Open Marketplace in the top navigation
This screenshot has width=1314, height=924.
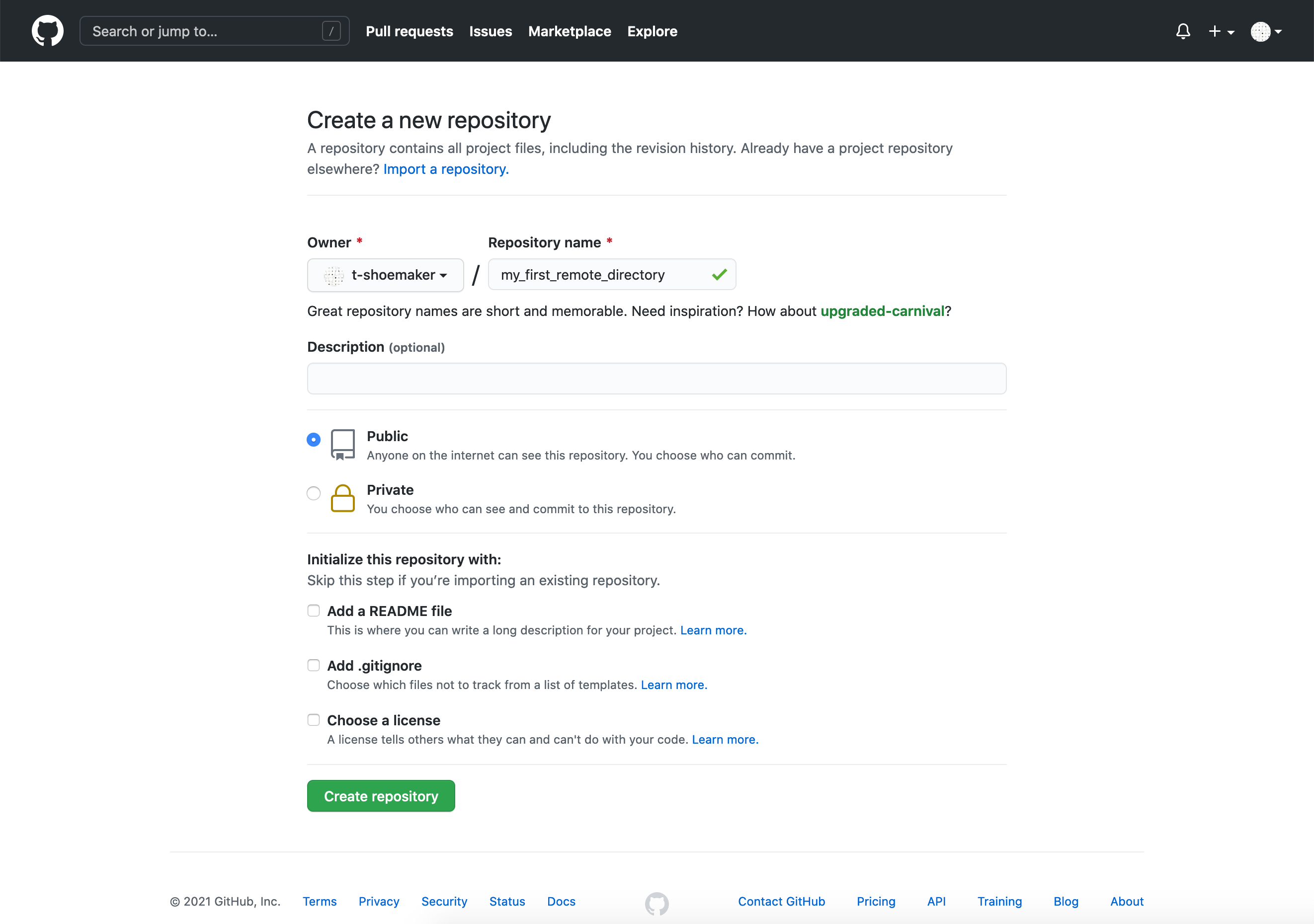570,31
